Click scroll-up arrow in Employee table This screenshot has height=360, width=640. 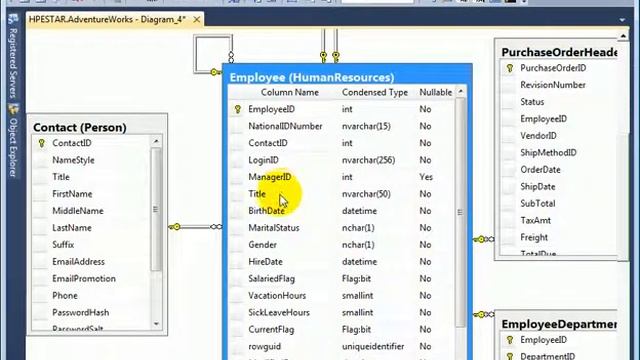click(460, 91)
